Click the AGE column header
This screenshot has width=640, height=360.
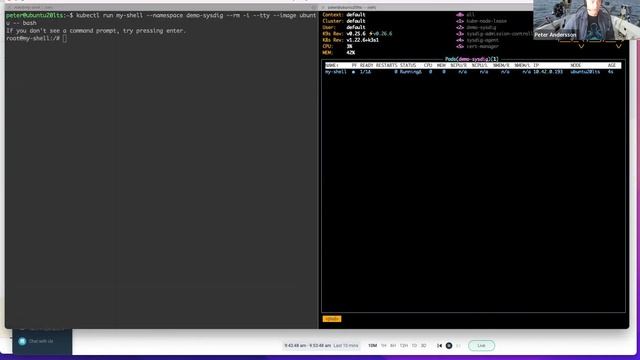(x=611, y=65)
